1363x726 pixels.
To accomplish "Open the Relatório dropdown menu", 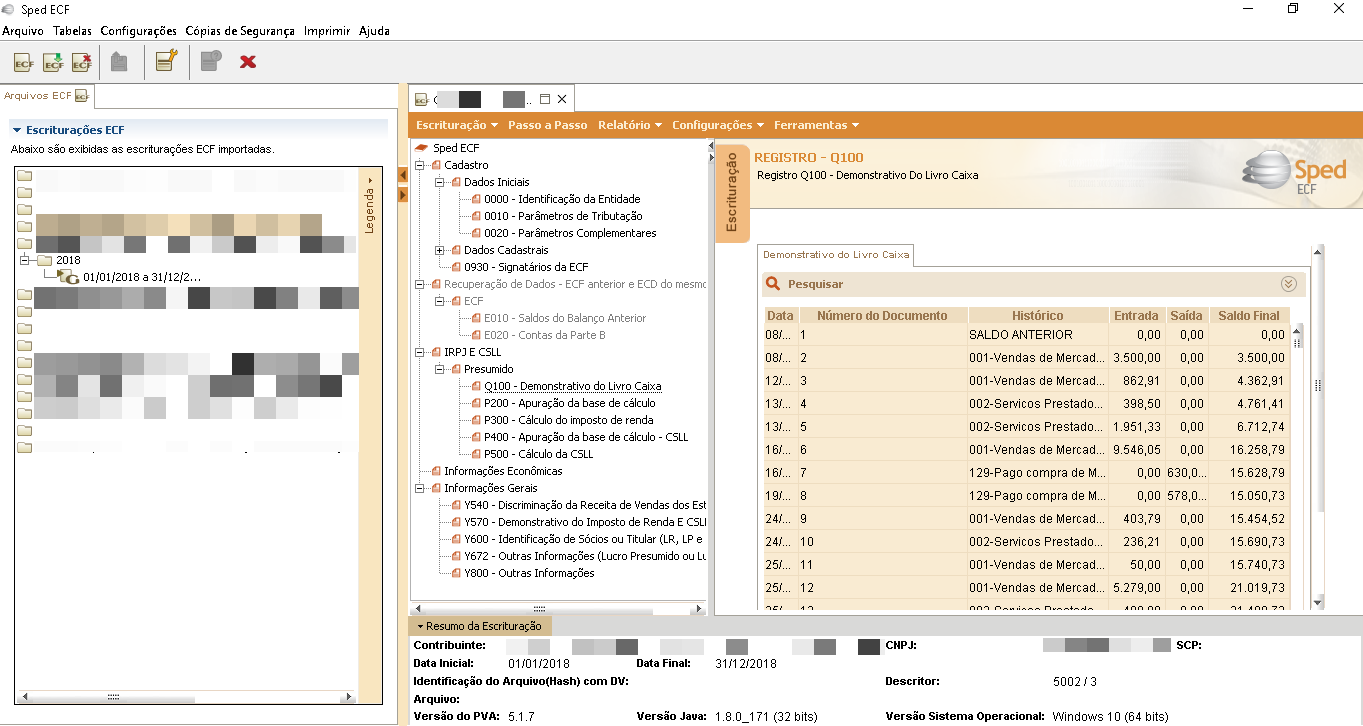I will (x=630, y=125).
